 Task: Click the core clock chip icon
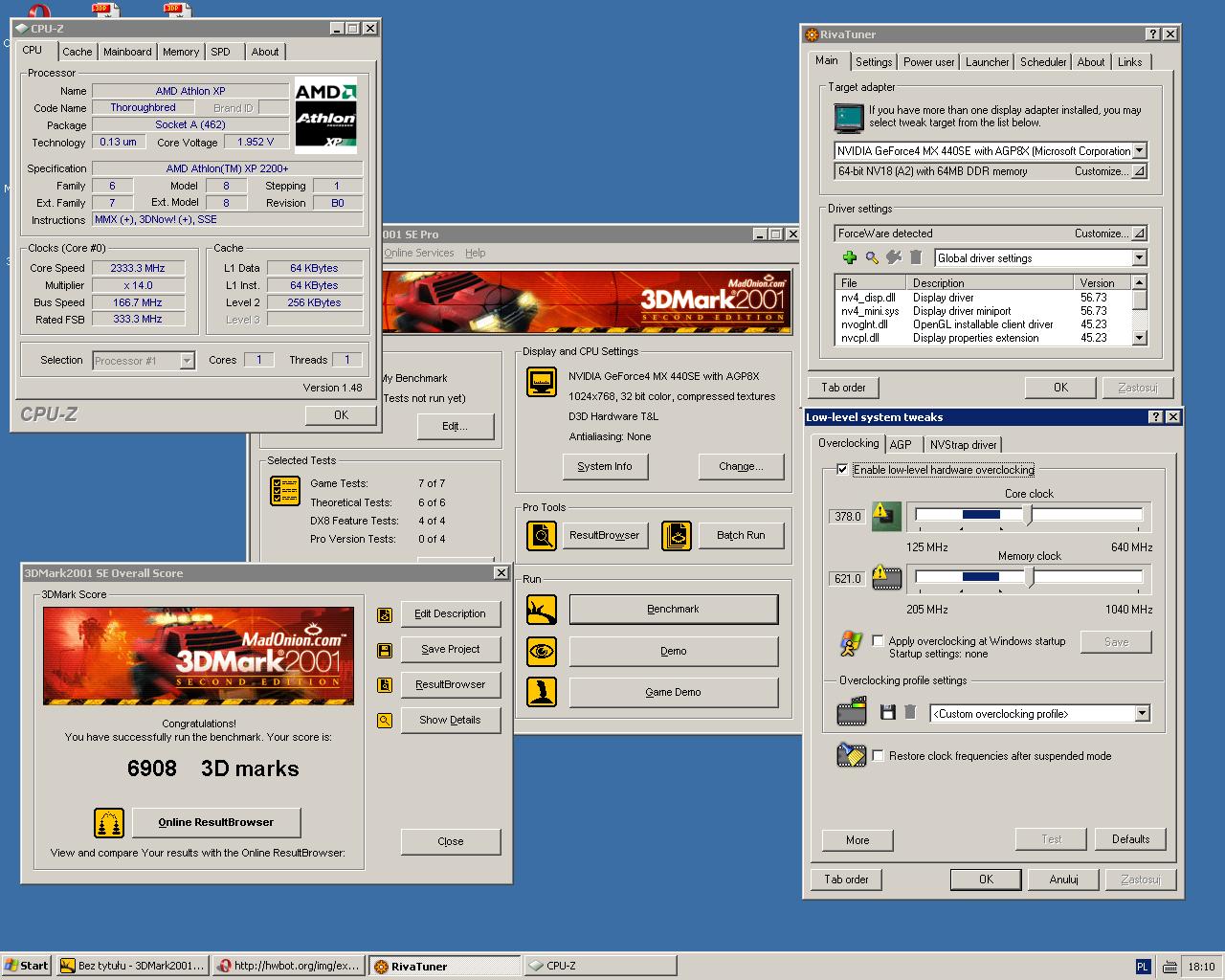pyautogui.click(x=886, y=517)
